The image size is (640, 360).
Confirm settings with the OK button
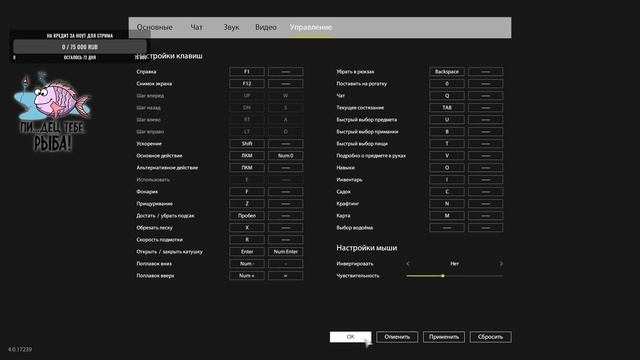tap(351, 337)
